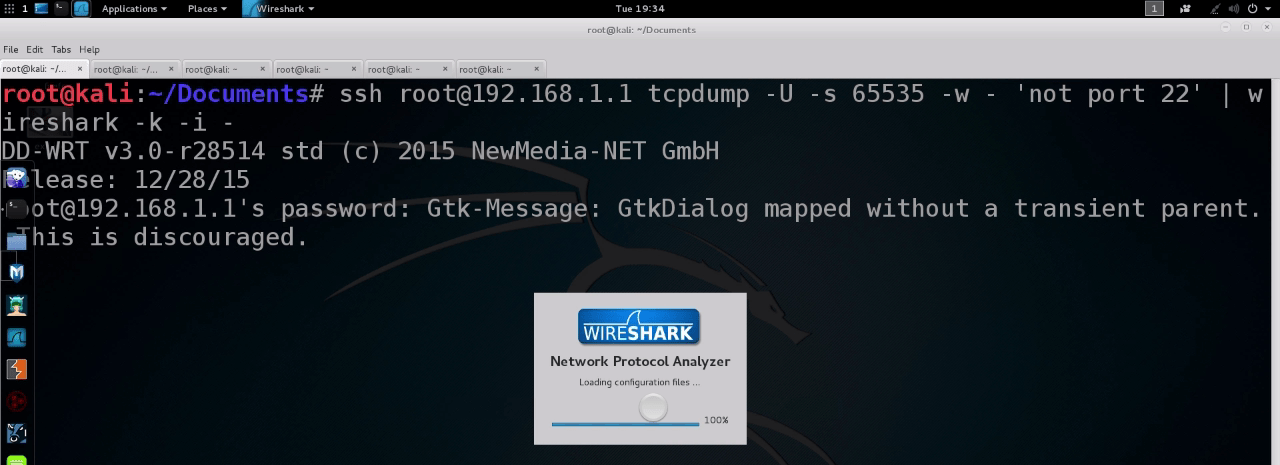
Task: Open the terminal Help menu
Action: click(89, 49)
